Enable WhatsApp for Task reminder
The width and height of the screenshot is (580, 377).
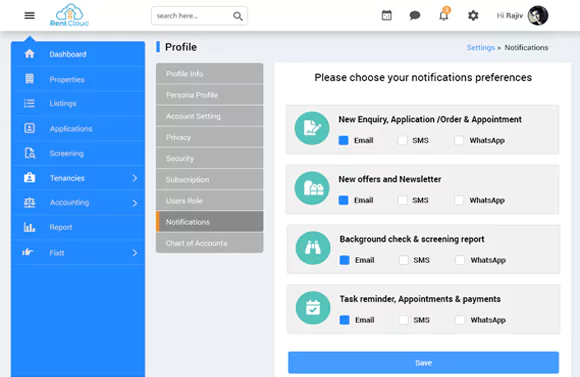click(x=460, y=320)
